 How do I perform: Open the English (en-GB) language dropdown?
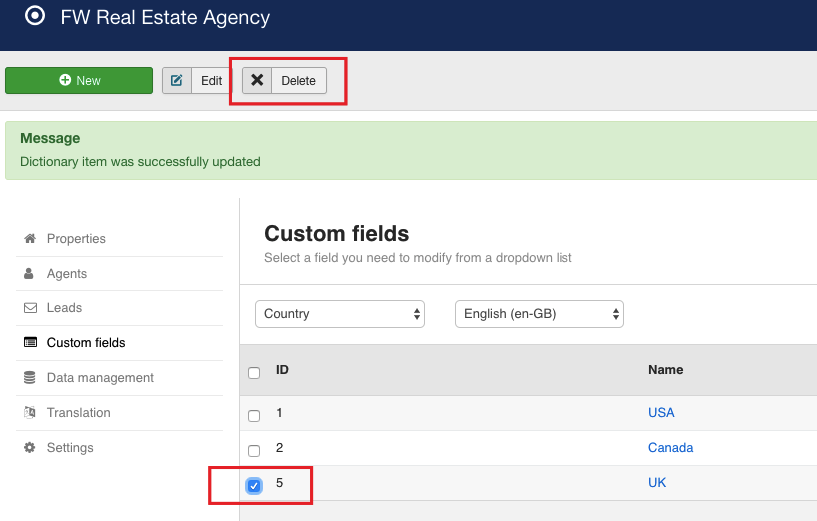(x=539, y=314)
